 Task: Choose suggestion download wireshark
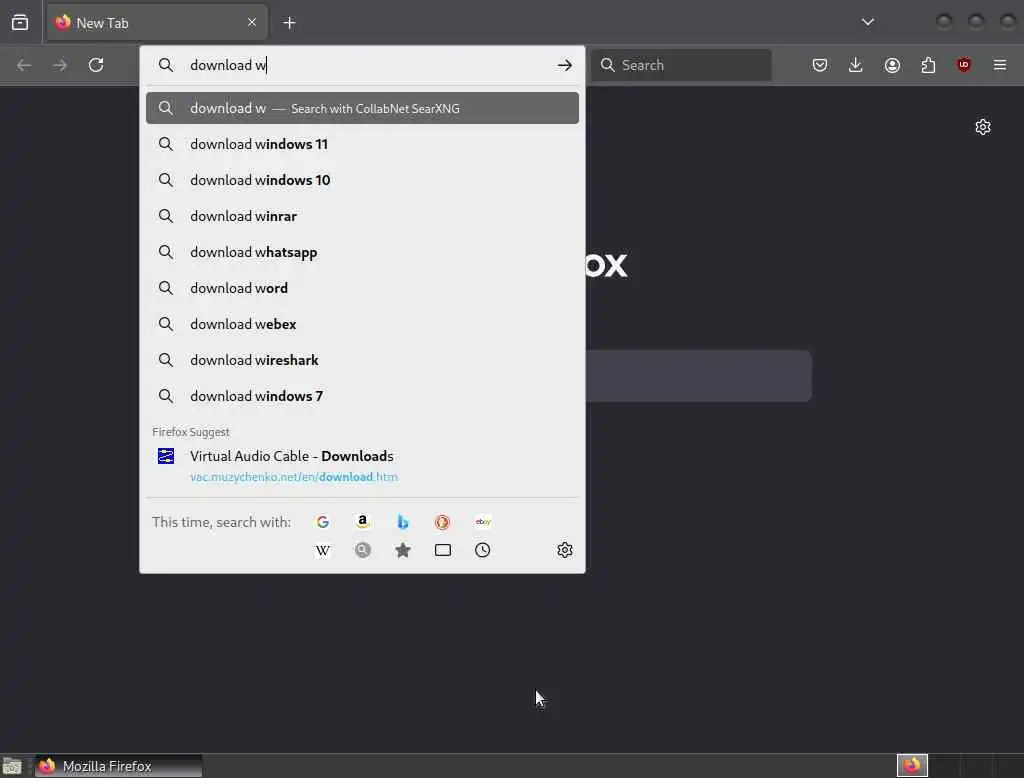[x=362, y=360]
